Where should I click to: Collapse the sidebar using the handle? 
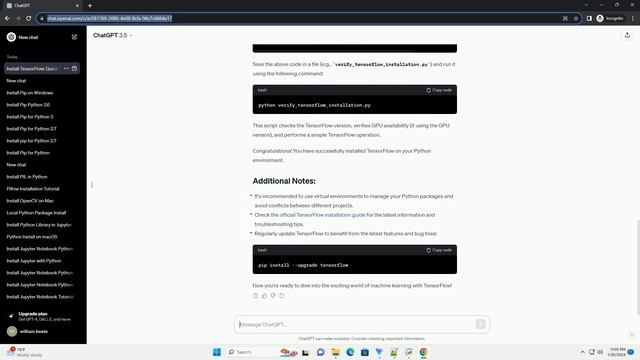coord(92,185)
